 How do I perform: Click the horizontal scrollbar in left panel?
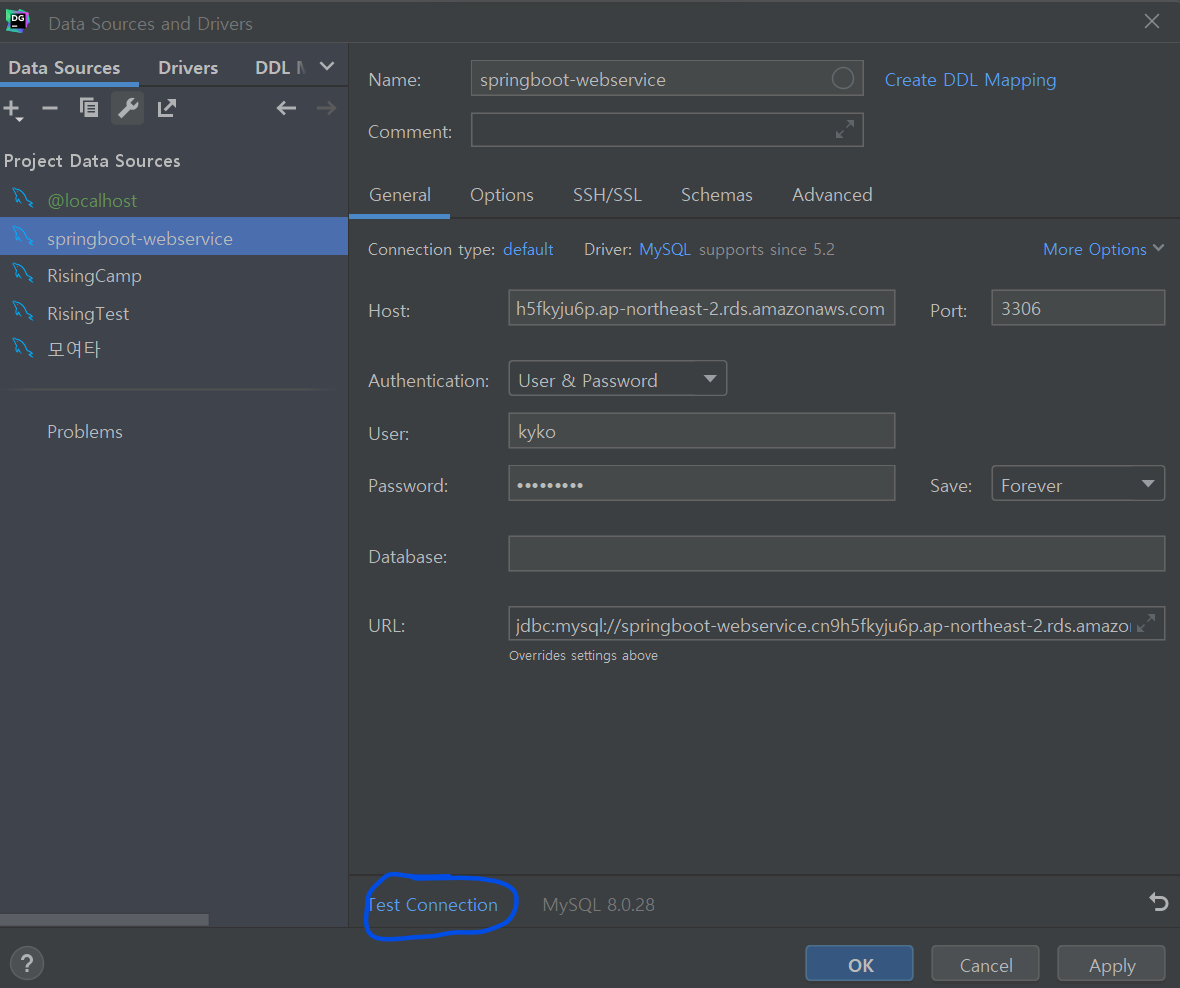pos(105,920)
